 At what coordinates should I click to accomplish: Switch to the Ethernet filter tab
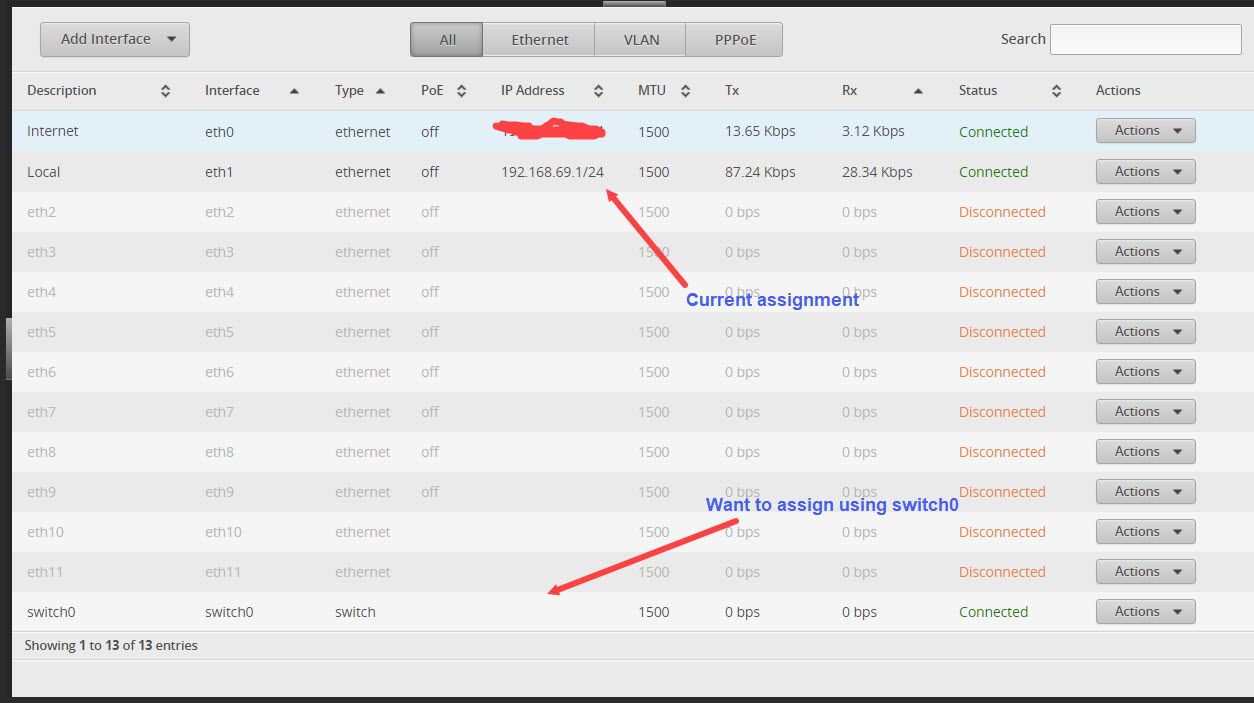coord(539,40)
